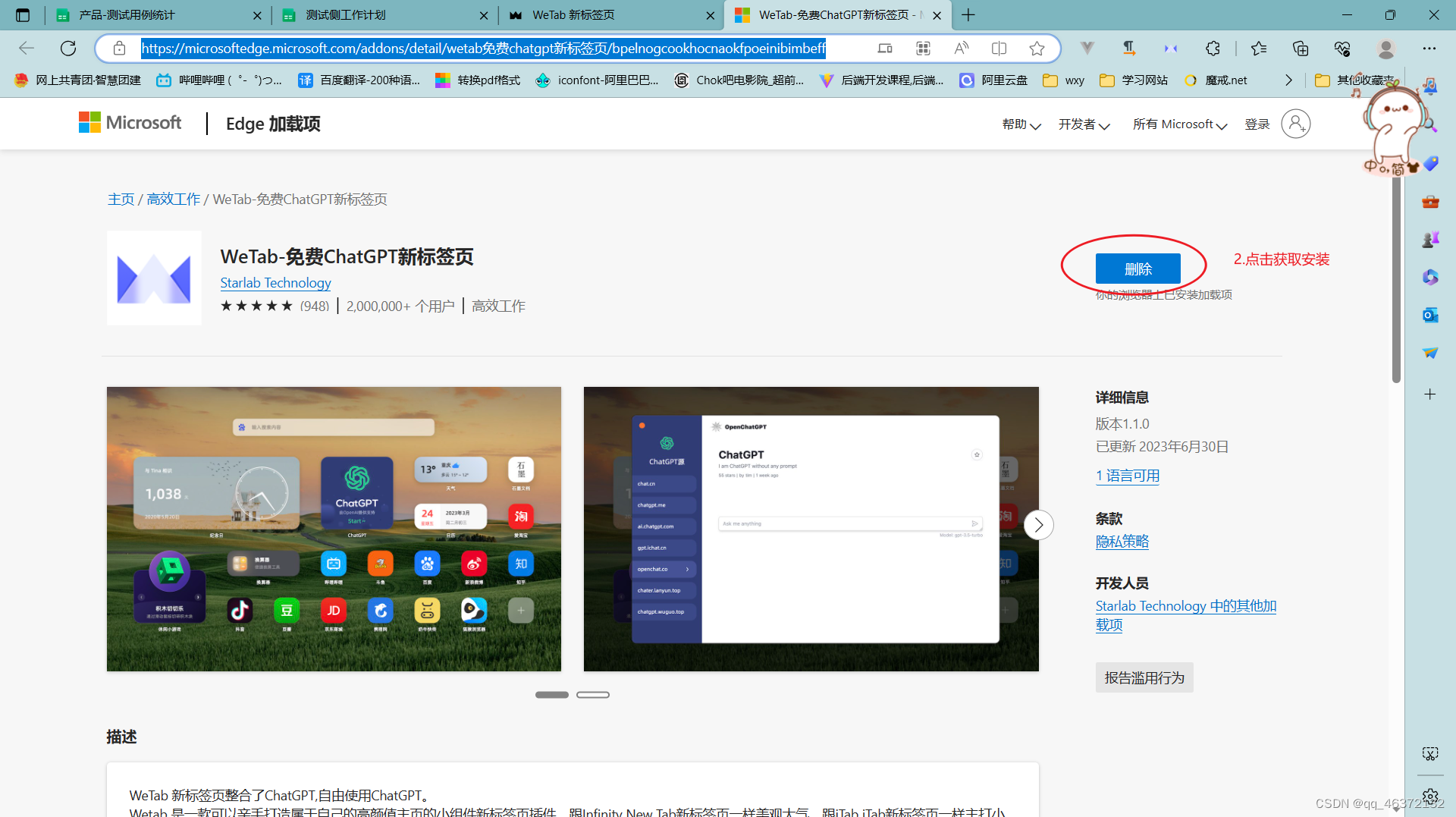Open the sidebar tools briefcase icon
1456x817 pixels.
click(x=1430, y=202)
